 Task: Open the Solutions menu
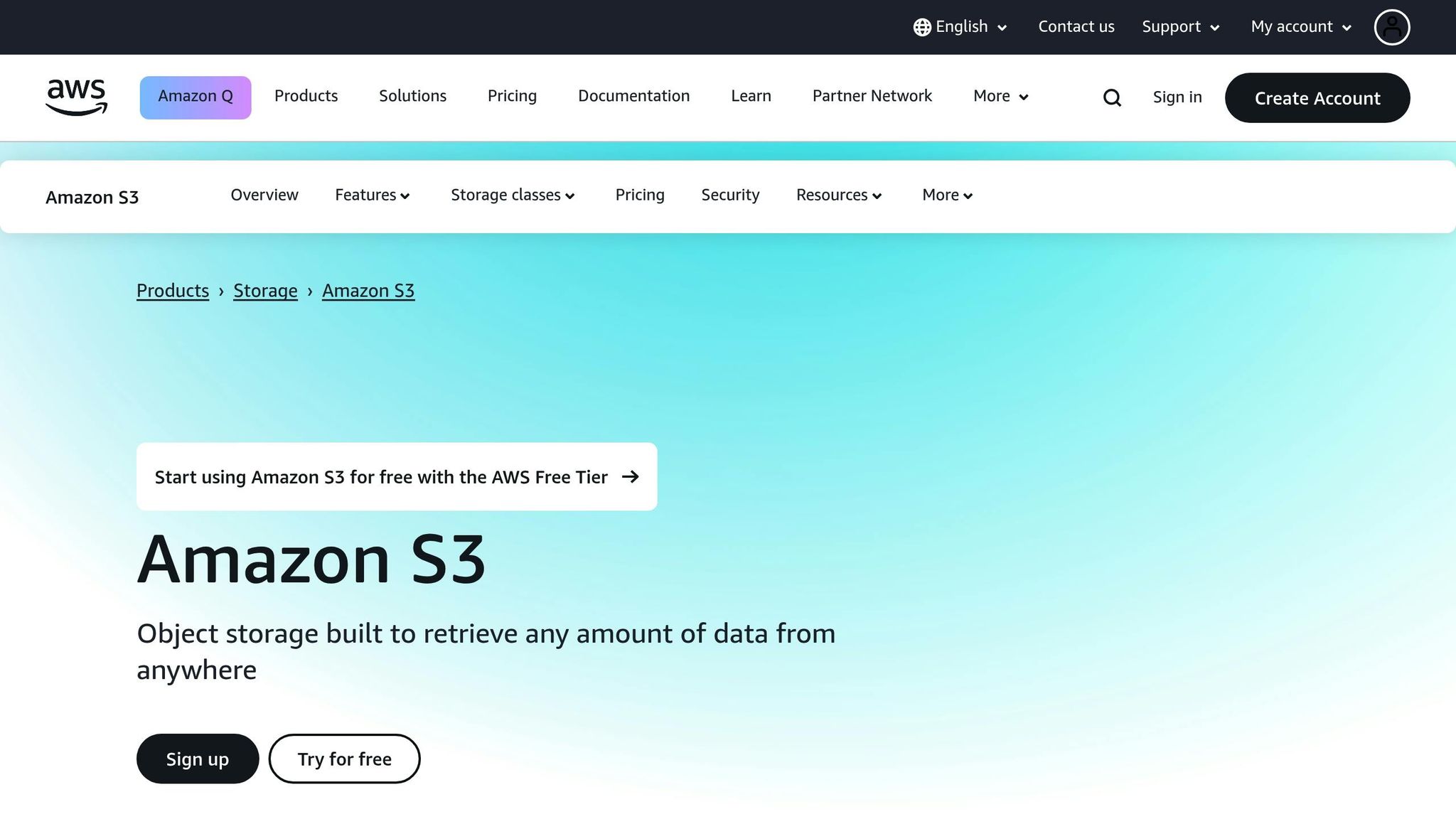[x=412, y=96]
